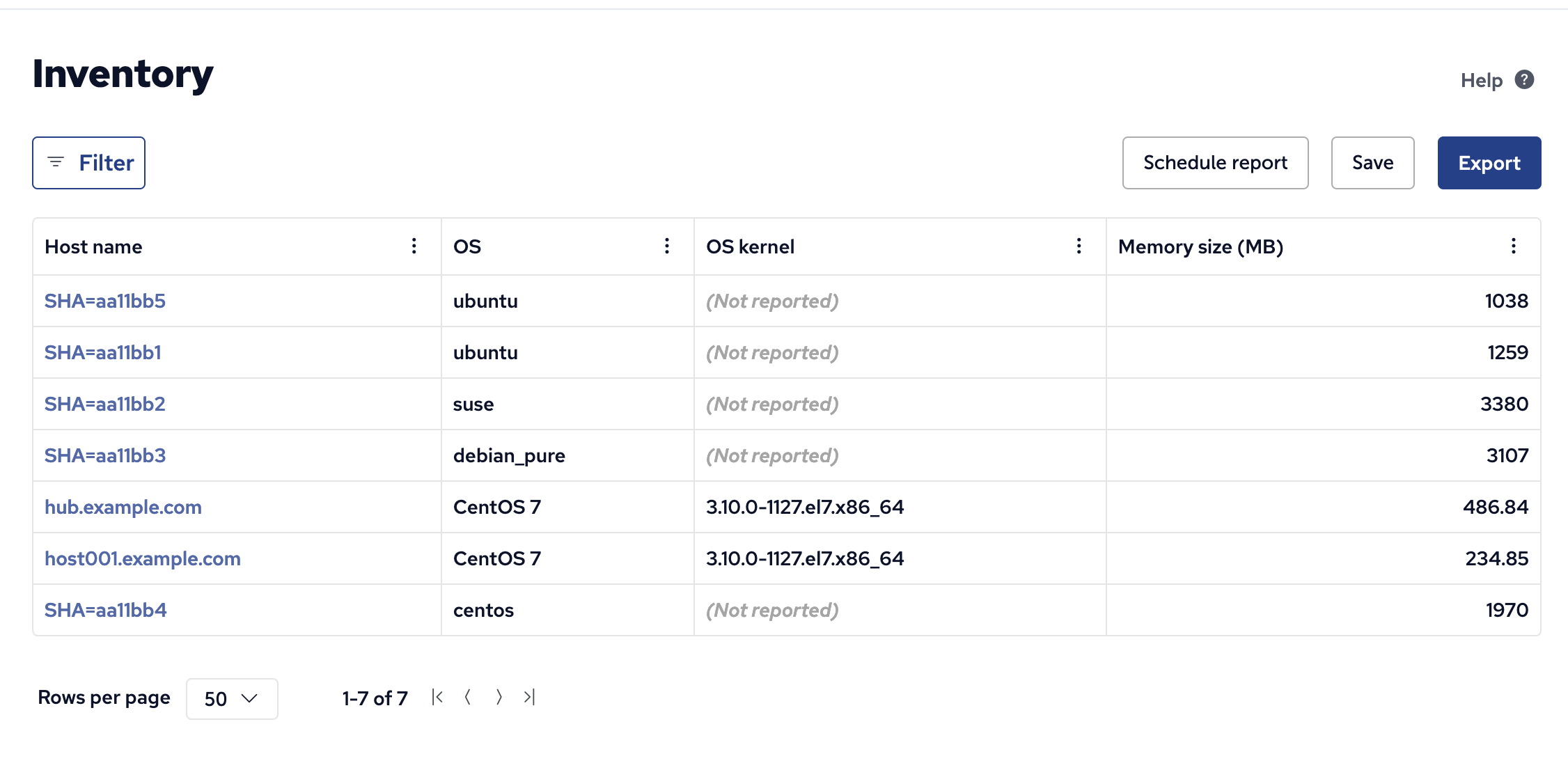Click the Export button

pos(1489,162)
